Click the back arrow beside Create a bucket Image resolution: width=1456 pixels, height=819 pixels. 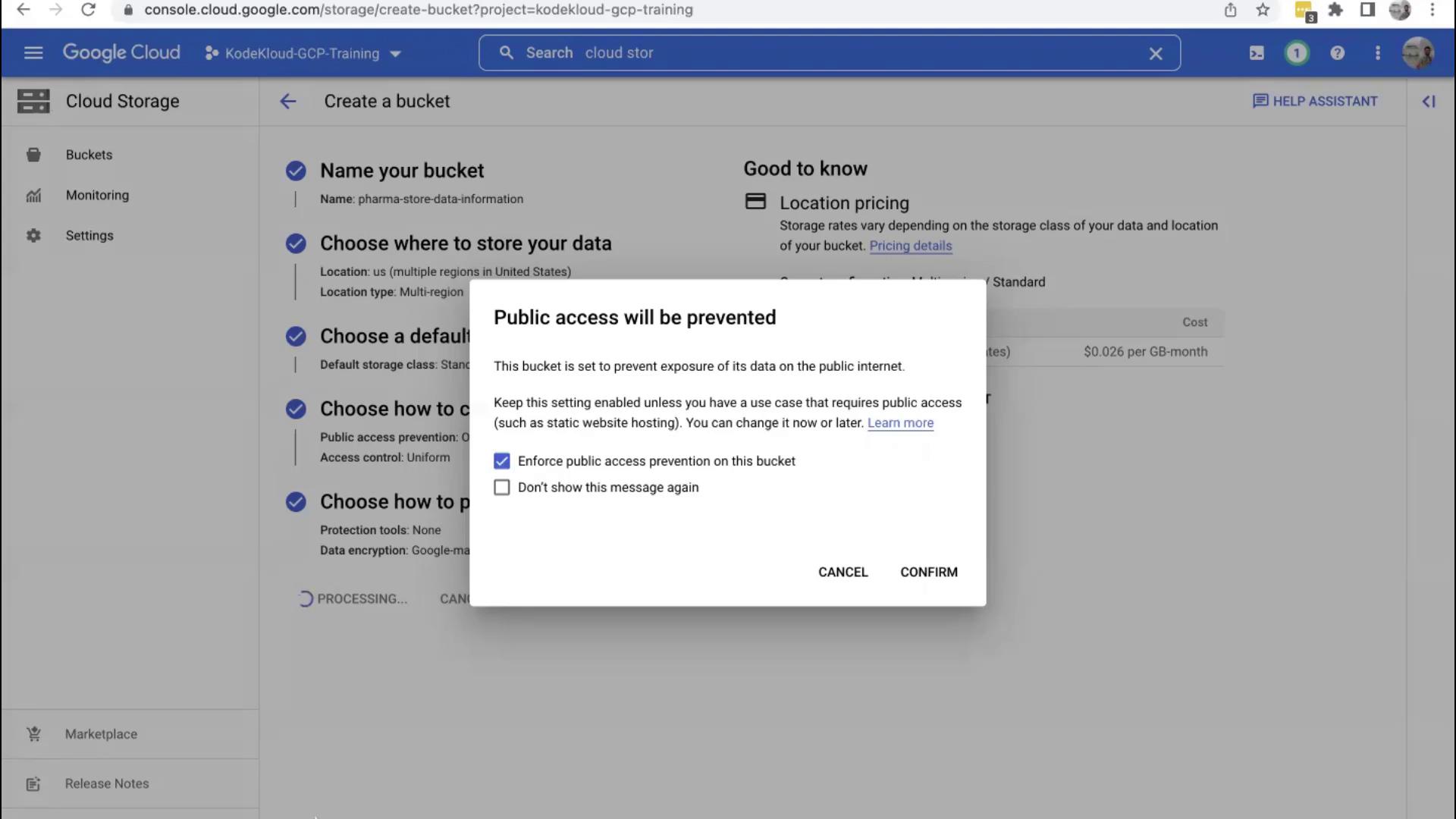(287, 102)
